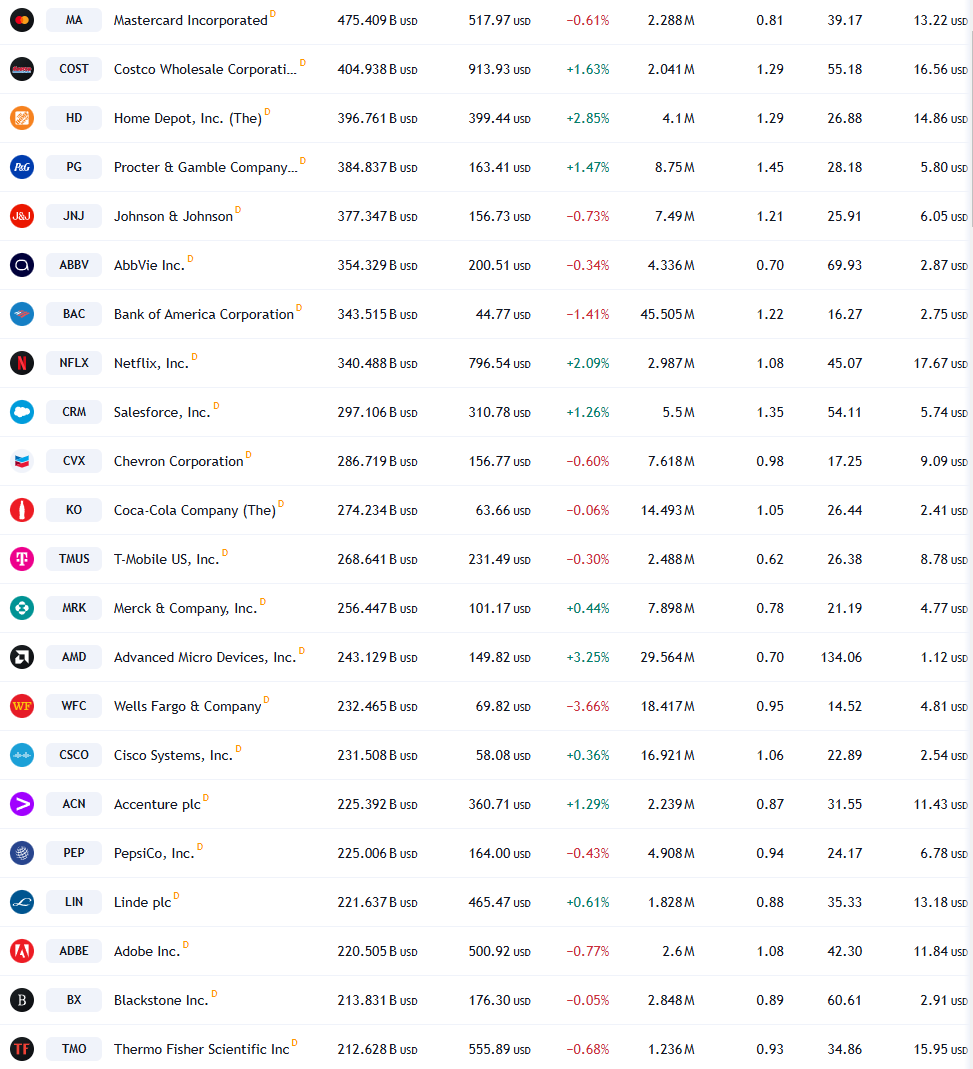
Task: Click the Merck teal logo icon
Action: coord(22,608)
